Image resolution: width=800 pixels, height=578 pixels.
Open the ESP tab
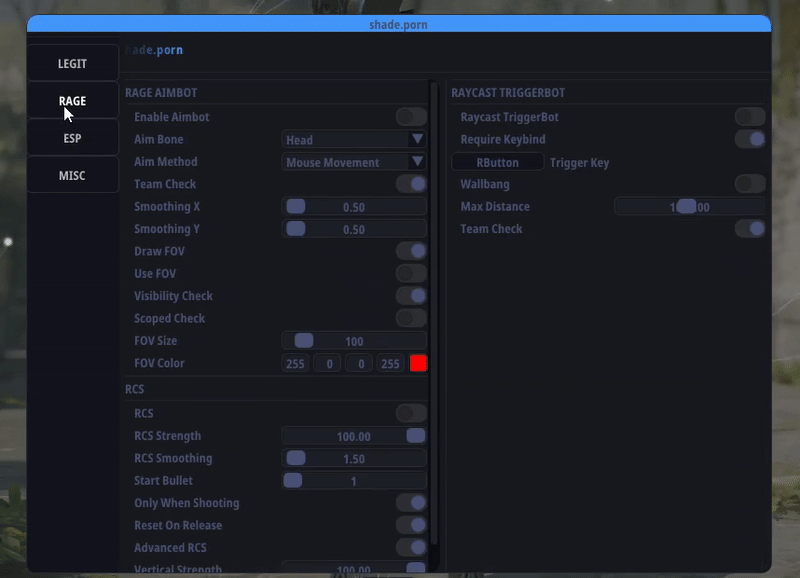(72, 138)
